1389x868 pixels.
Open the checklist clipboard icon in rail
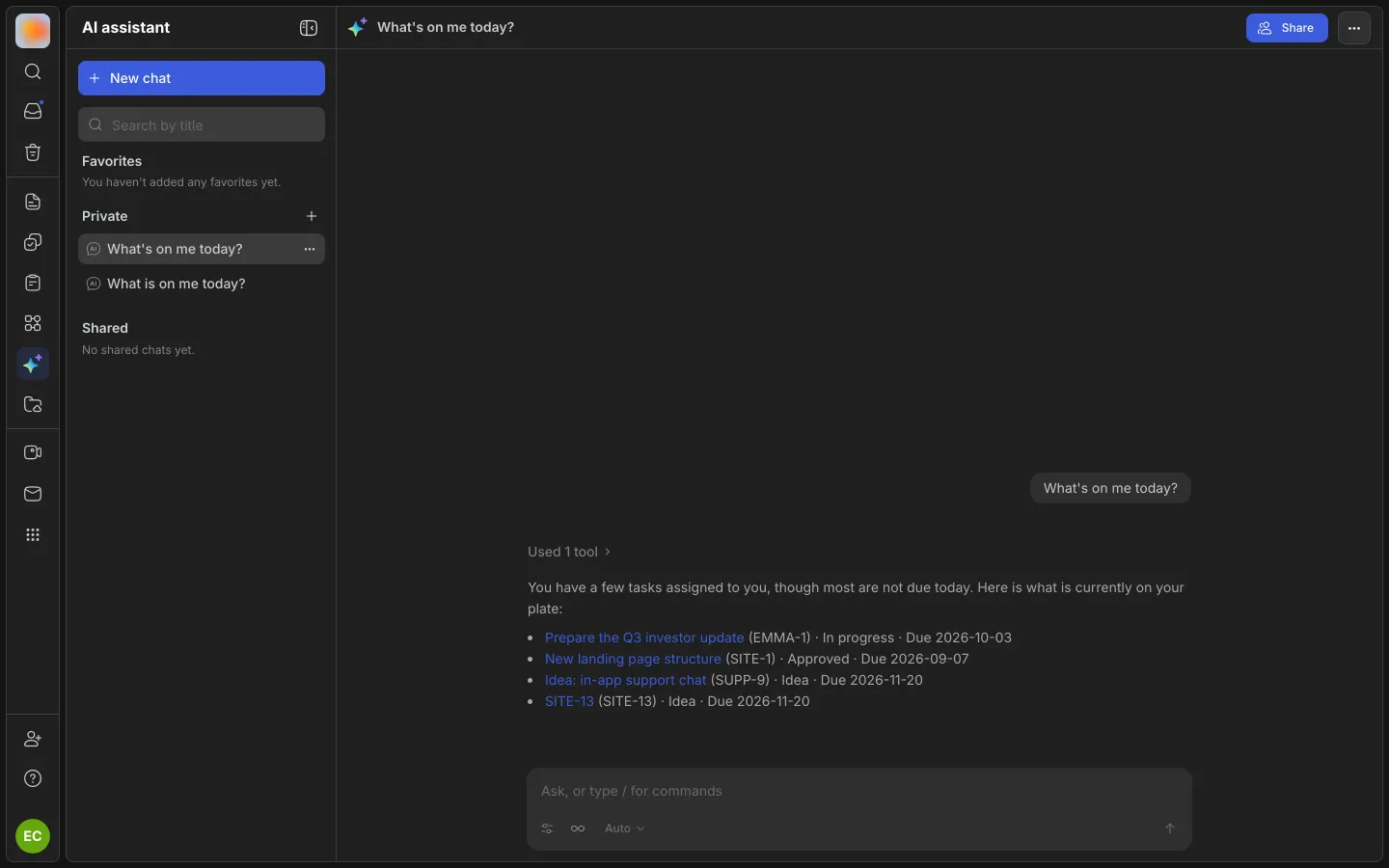[x=33, y=283]
